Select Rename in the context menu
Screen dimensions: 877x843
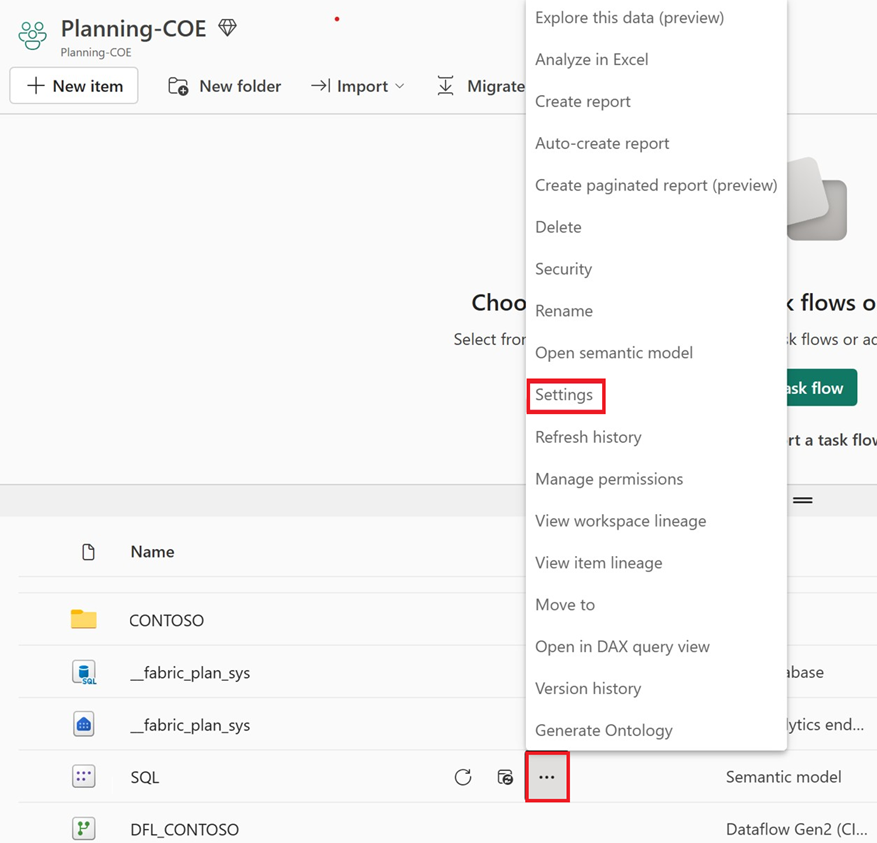pos(564,311)
